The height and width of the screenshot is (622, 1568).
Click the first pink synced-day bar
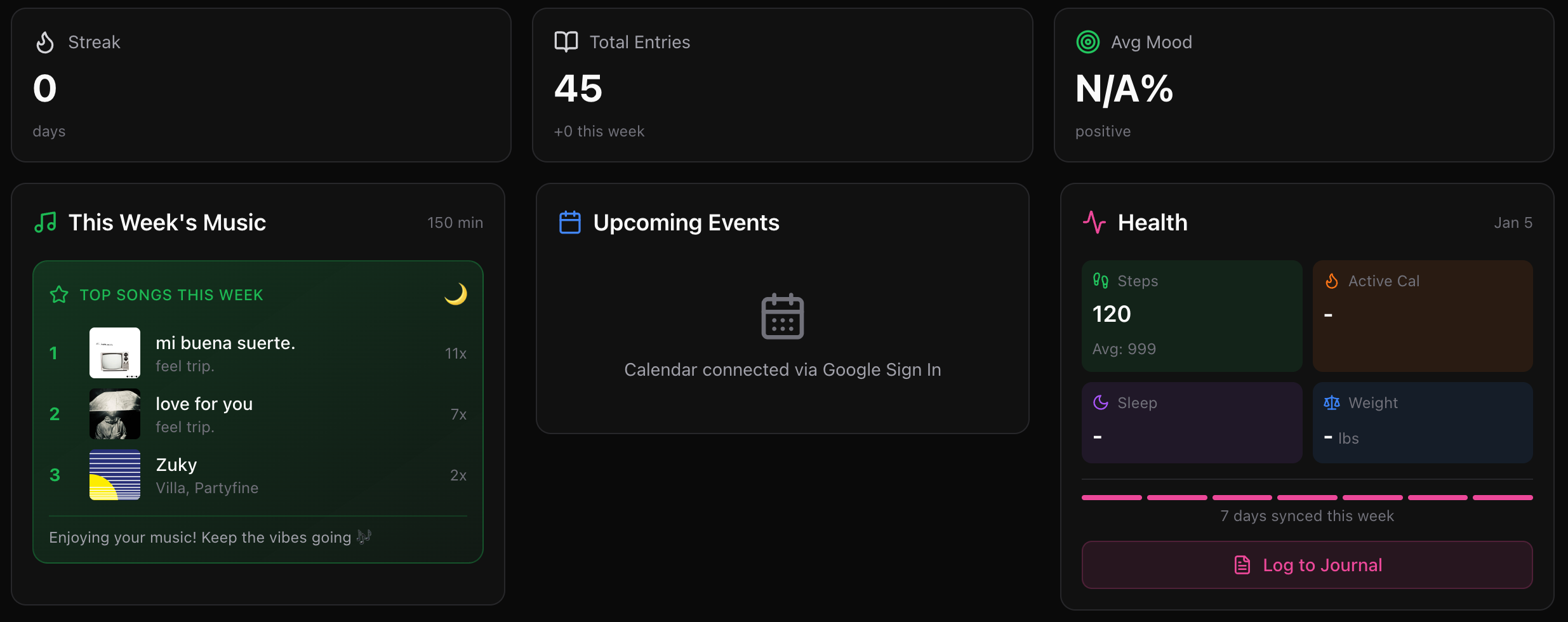[x=1111, y=498]
